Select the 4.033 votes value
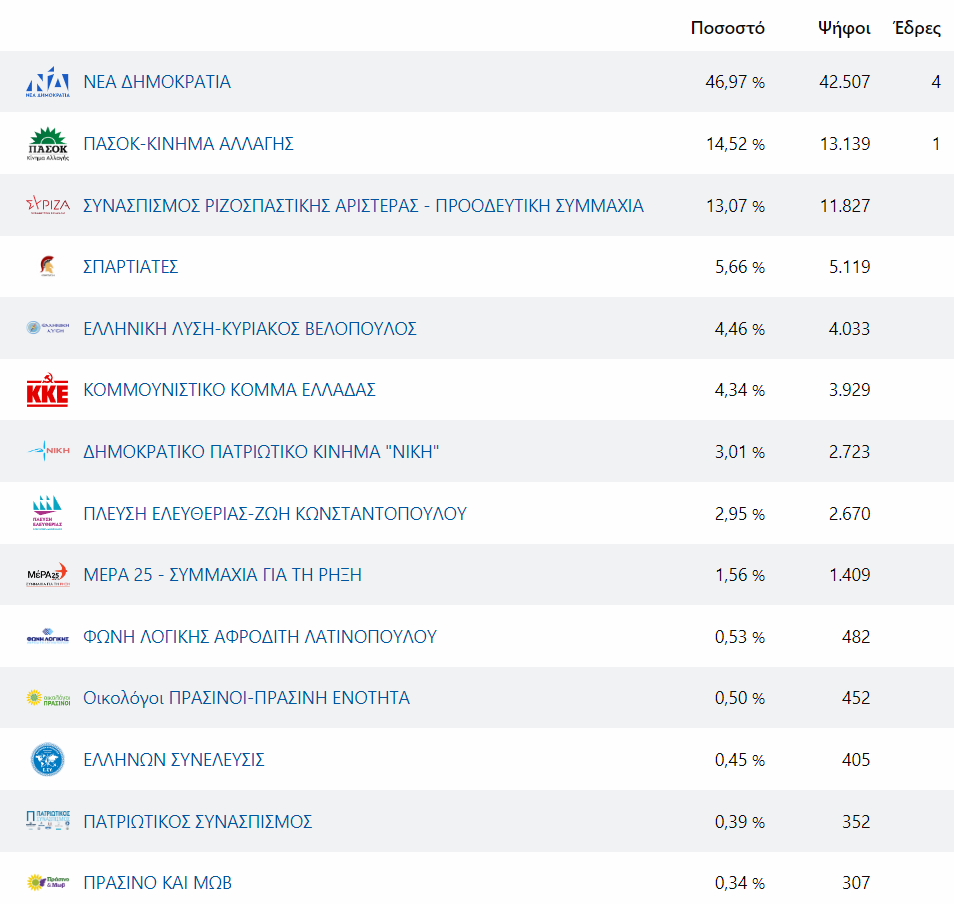This screenshot has height=904, width=954. [x=849, y=329]
